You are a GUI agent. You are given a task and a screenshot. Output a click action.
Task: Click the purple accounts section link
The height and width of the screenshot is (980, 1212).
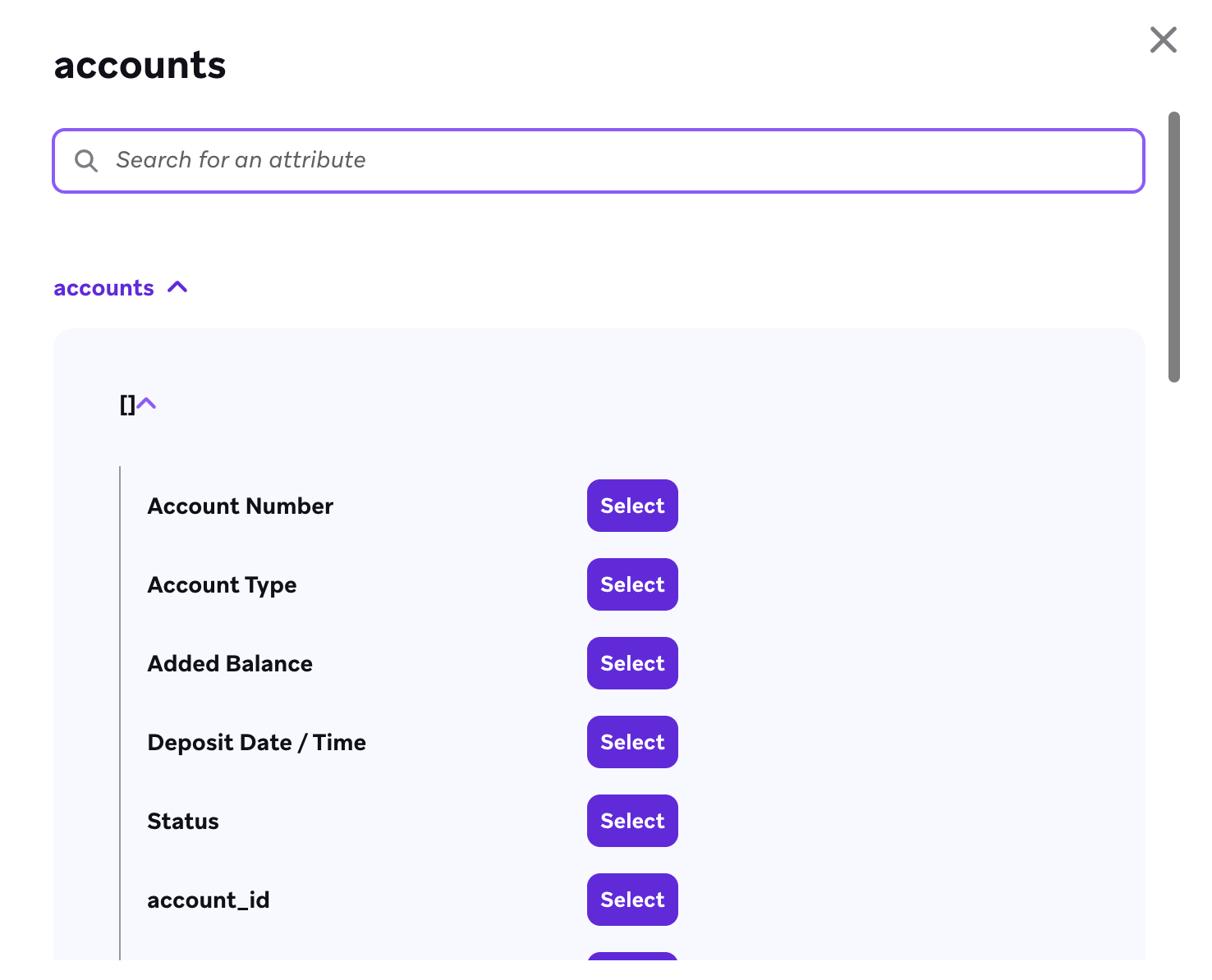103,288
